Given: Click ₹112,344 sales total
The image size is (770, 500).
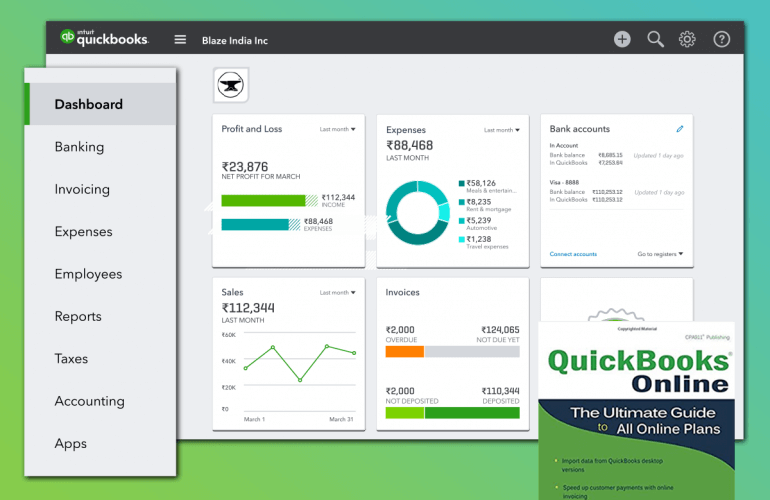Looking at the screenshot, I should tap(248, 308).
